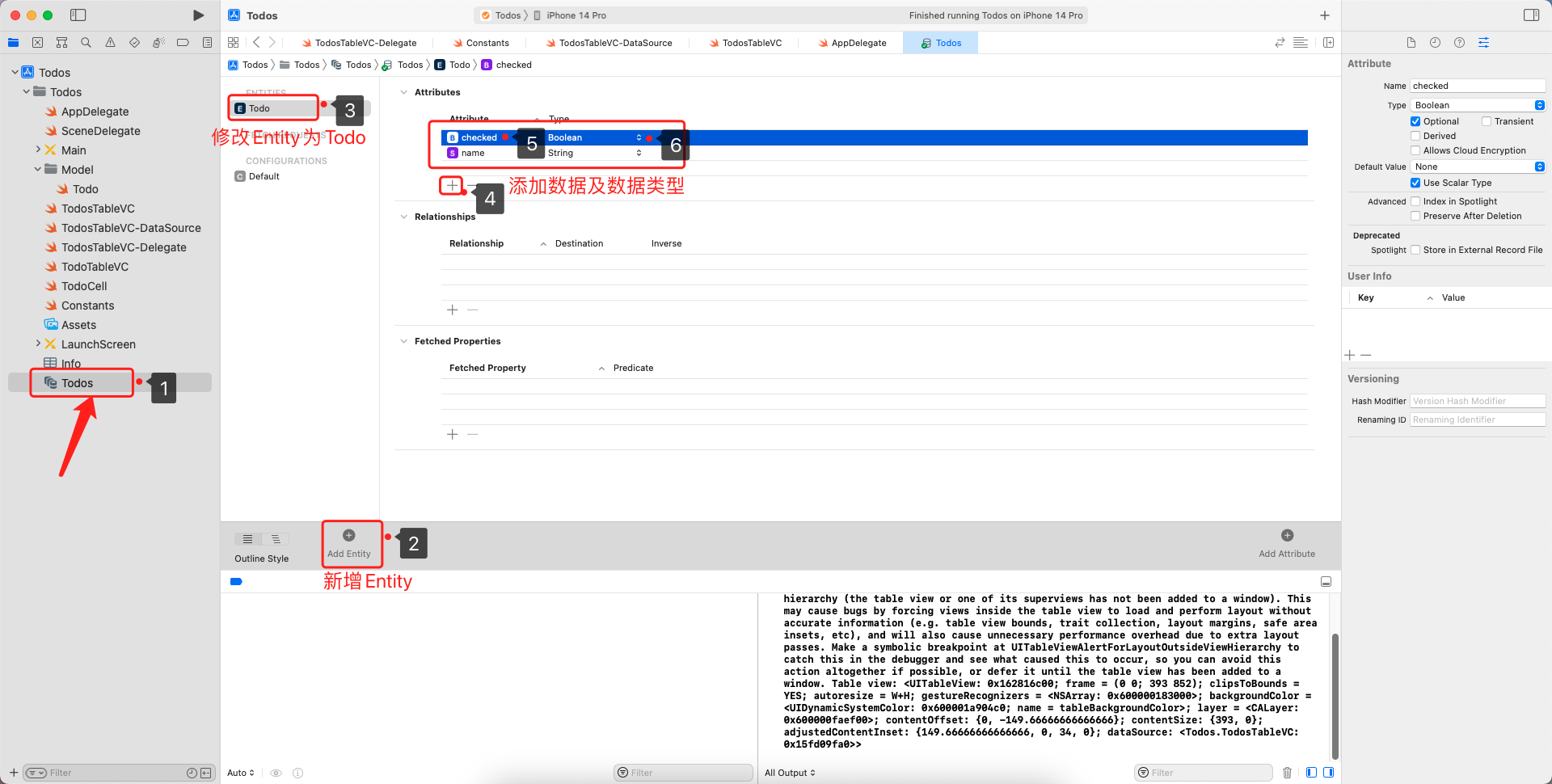1552x784 pixels.
Task: Open the Report navigator icon
Action: click(x=207, y=43)
